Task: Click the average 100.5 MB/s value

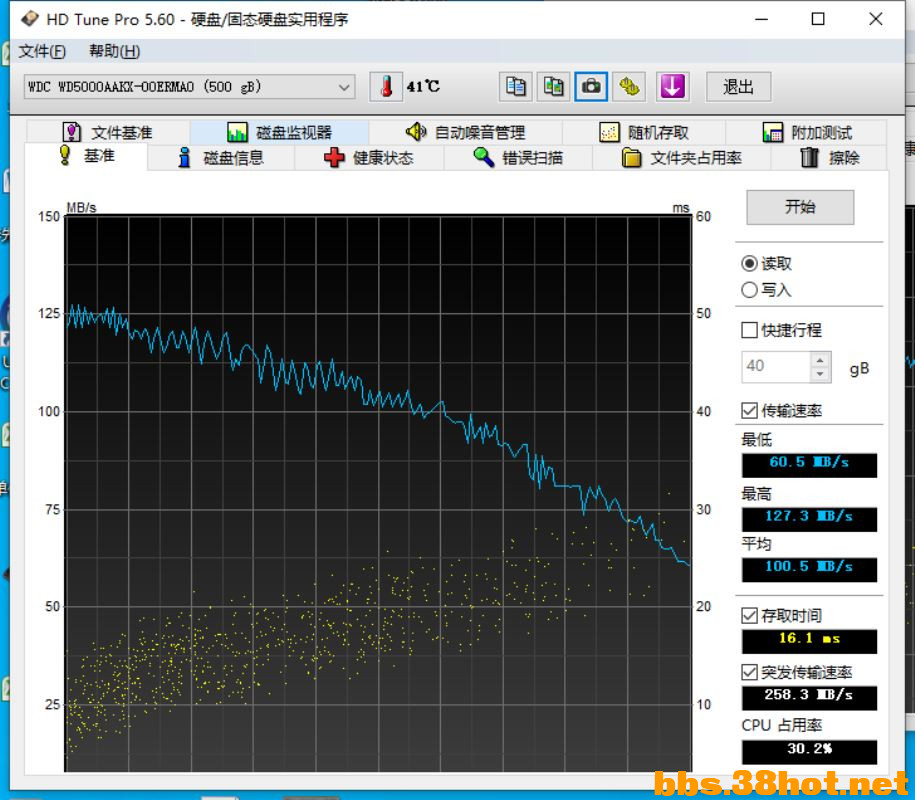Action: [x=809, y=570]
